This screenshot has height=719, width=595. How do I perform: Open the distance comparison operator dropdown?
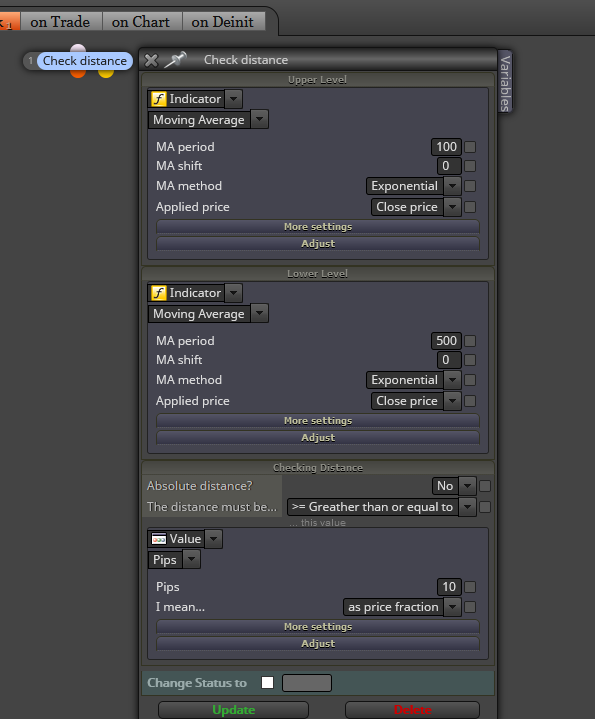click(x=467, y=507)
